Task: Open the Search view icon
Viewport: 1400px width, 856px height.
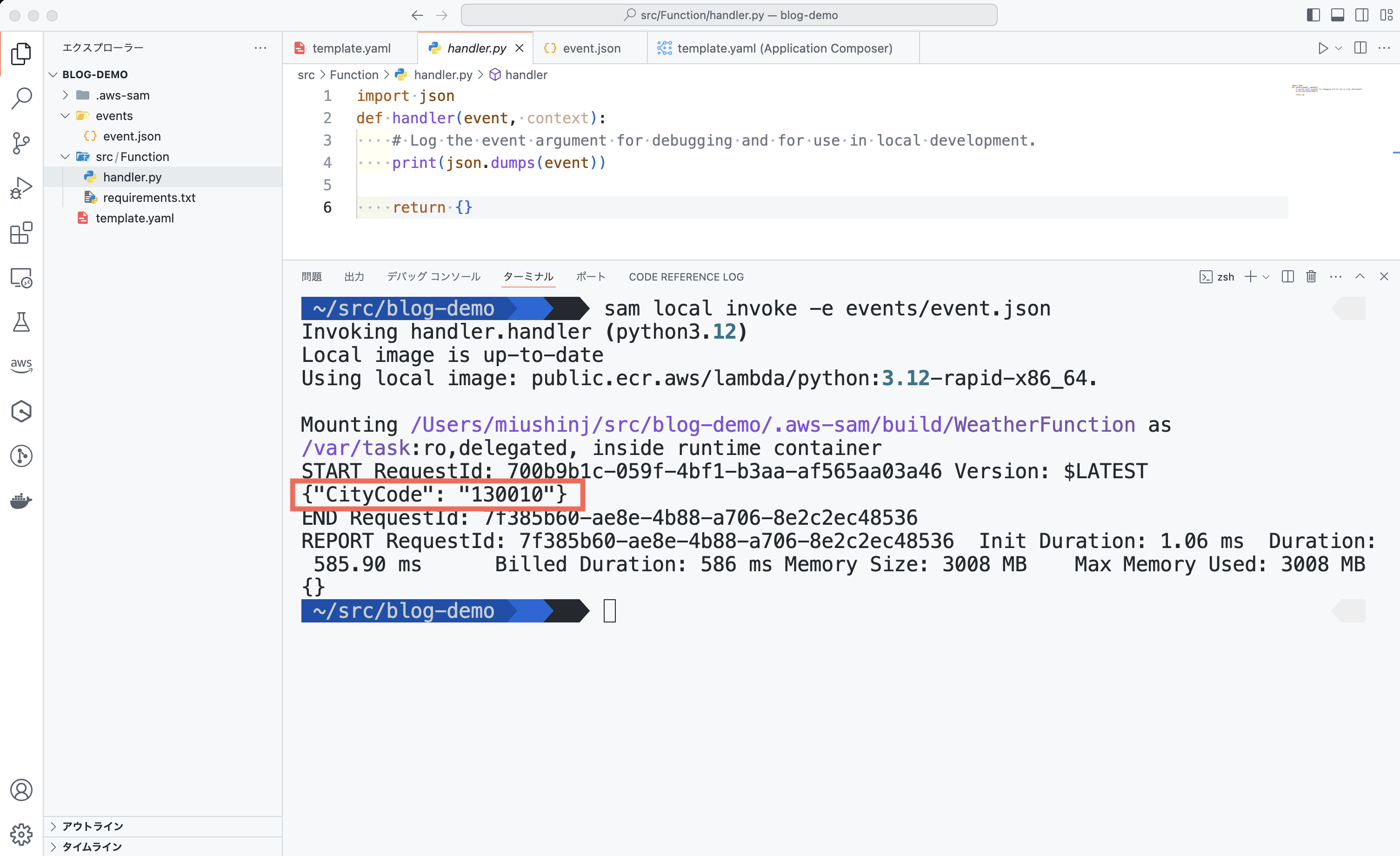Action: pyautogui.click(x=21, y=98)
